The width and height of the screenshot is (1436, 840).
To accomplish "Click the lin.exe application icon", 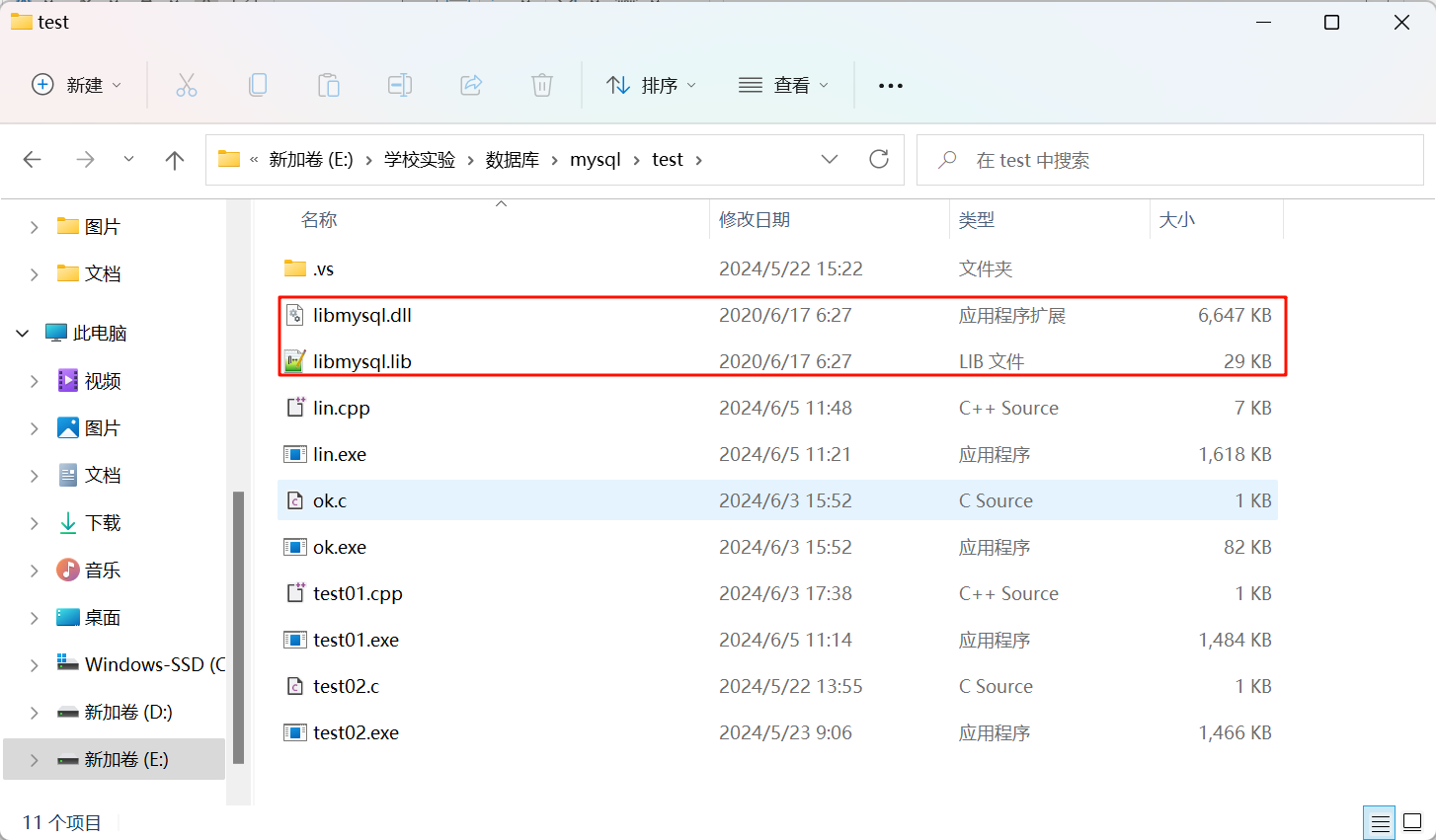I will pyautogui.click(x=294, y=454).
